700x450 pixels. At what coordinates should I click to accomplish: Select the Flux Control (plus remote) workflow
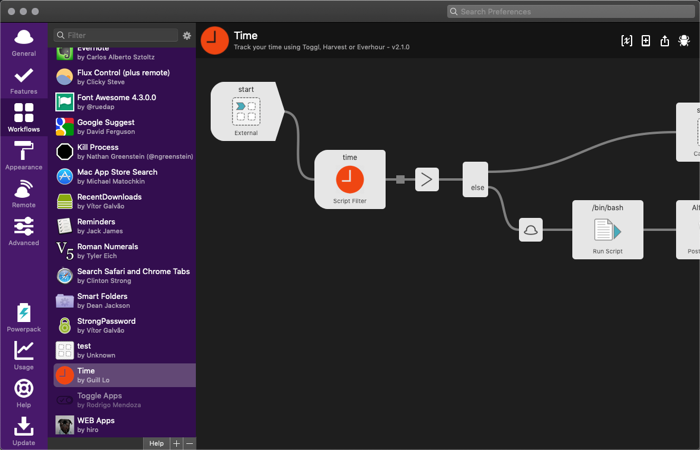click(125, 77)
